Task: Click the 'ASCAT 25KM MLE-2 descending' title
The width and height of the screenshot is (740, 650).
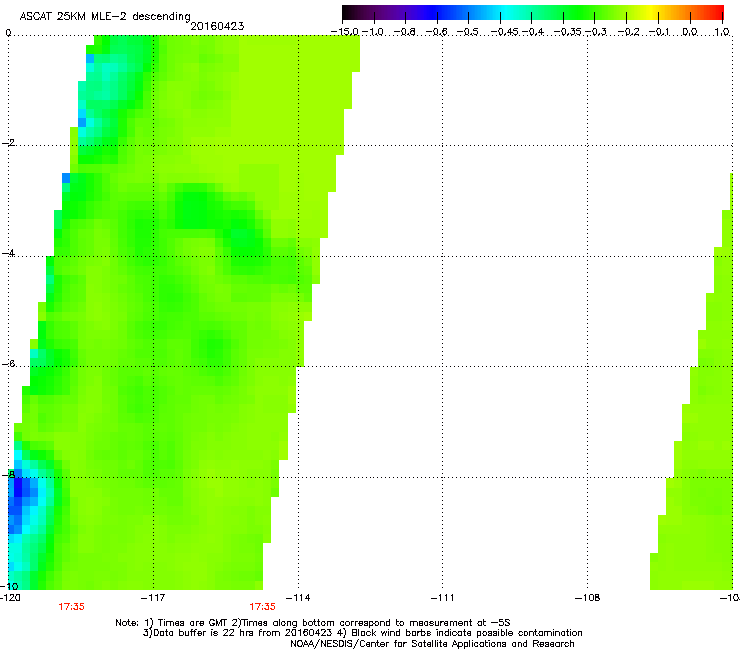Action: click(x=105, y=16)
